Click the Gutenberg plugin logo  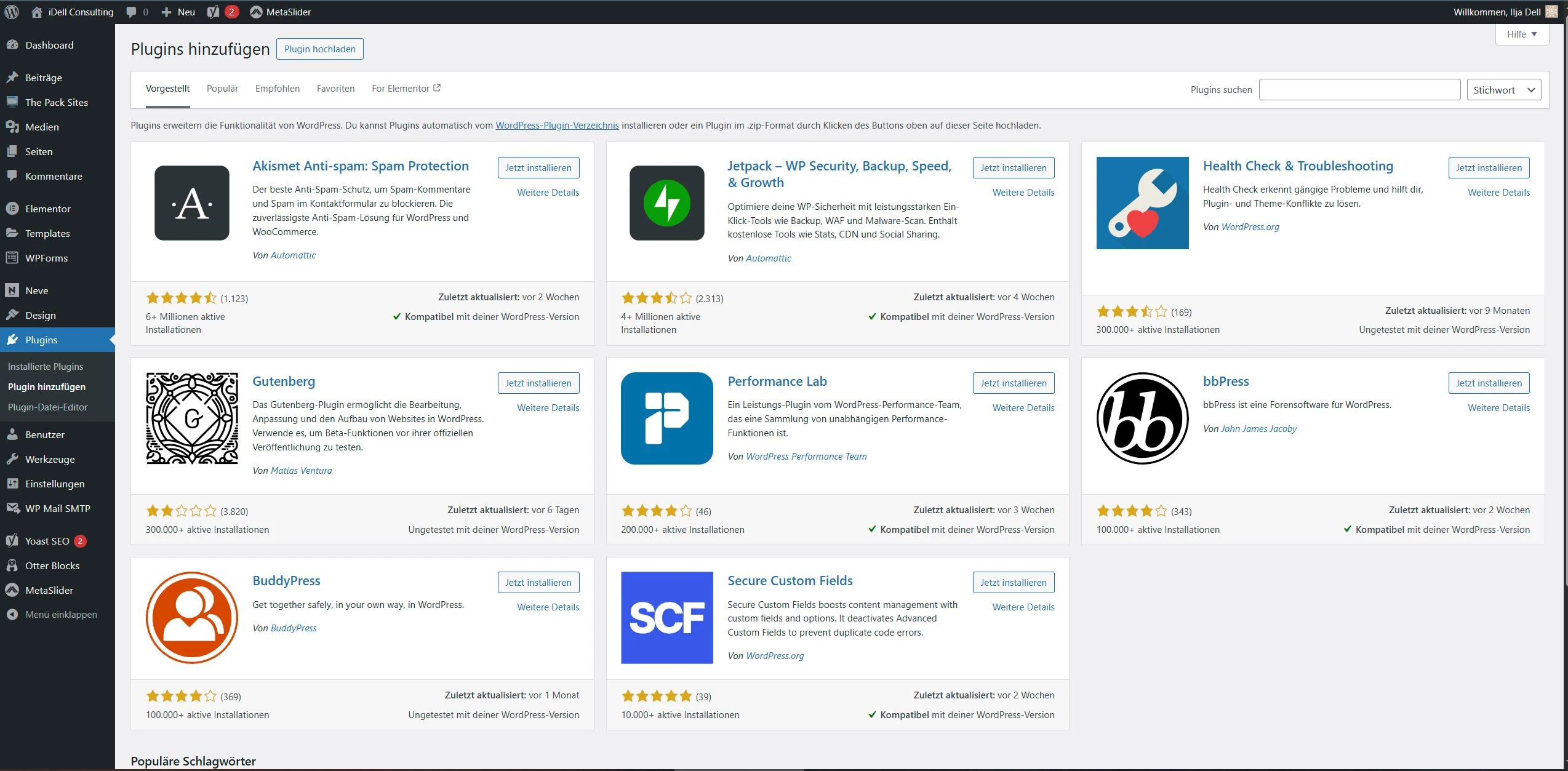point(192,418)
